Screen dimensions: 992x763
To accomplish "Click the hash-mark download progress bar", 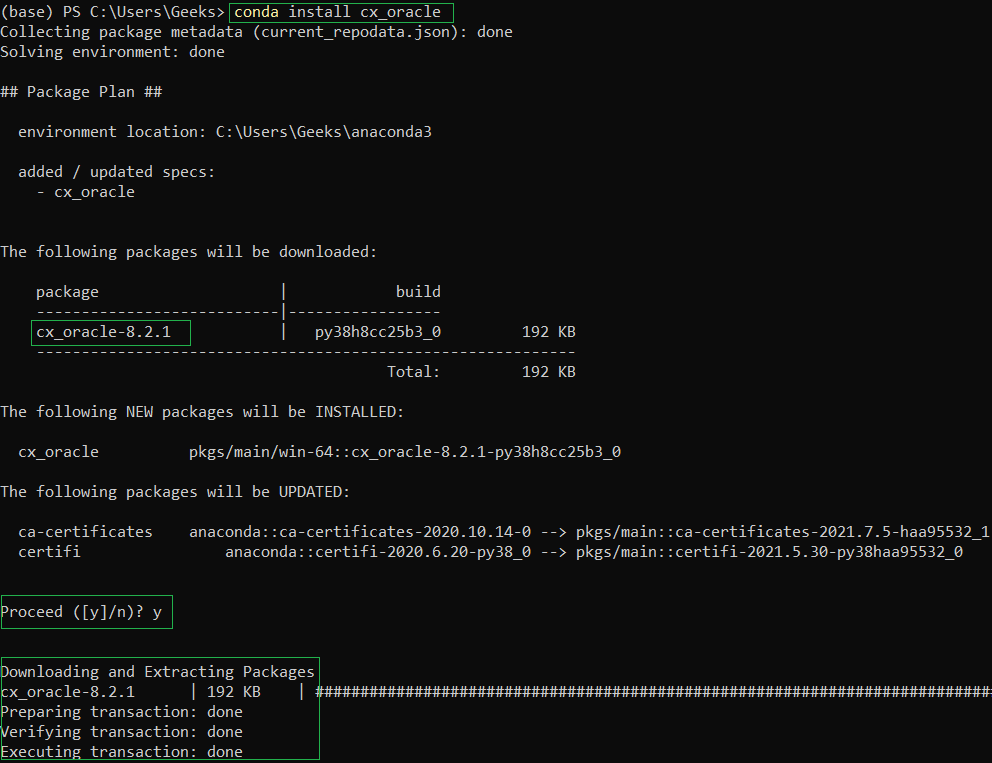I will (654, 692).
